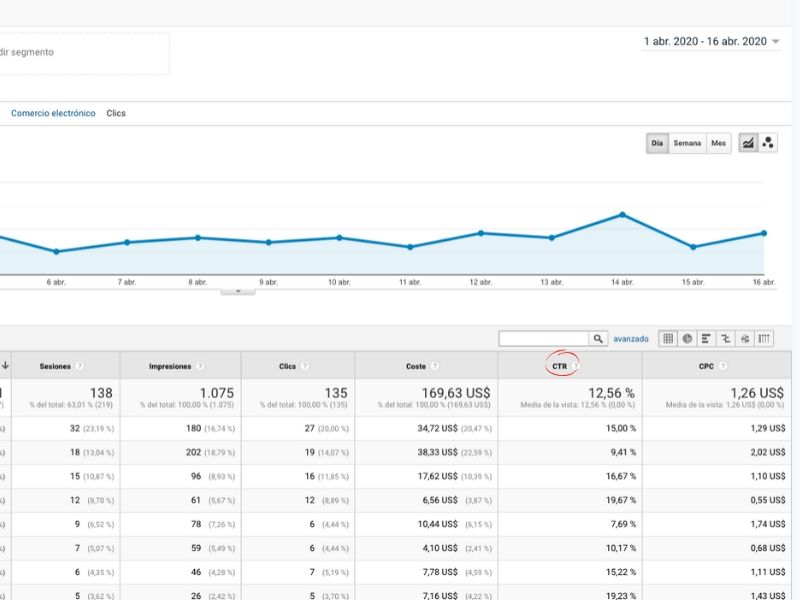Click the magnifier search button

(598, 339)
